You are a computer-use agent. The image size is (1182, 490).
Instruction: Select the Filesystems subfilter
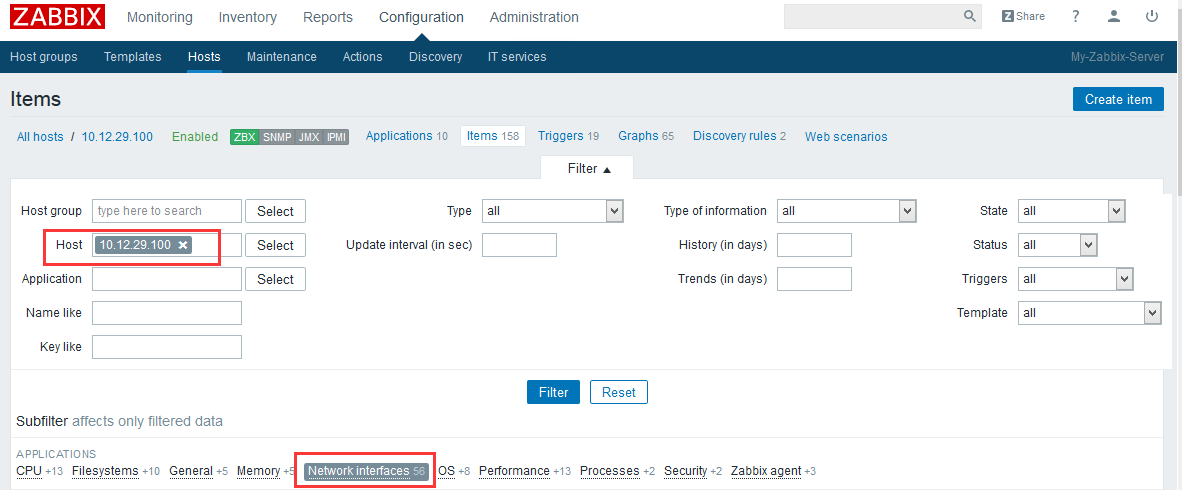pyautogui.click(x=105, y=470)
